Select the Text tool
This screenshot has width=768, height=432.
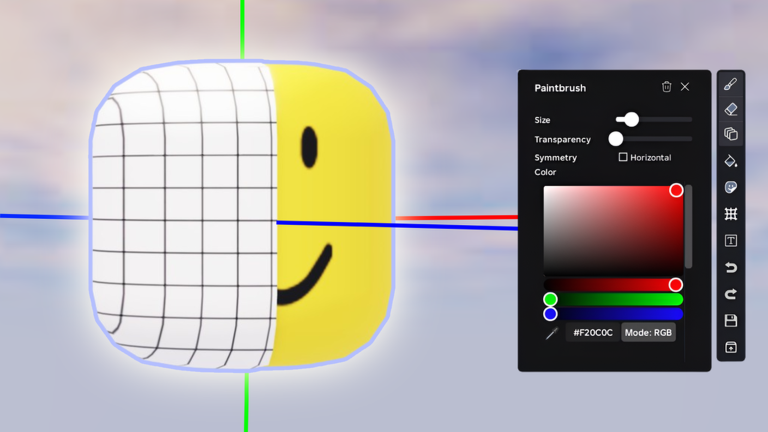tap(730, 240)
